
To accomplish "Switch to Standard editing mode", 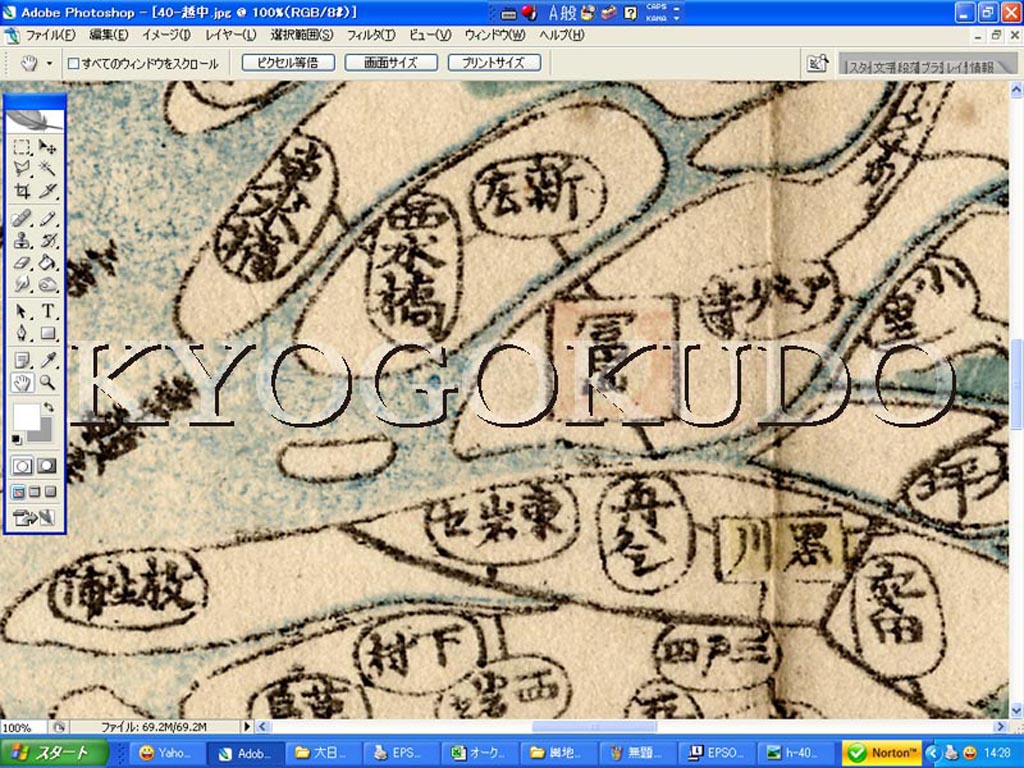I will [x=22, y=466].
